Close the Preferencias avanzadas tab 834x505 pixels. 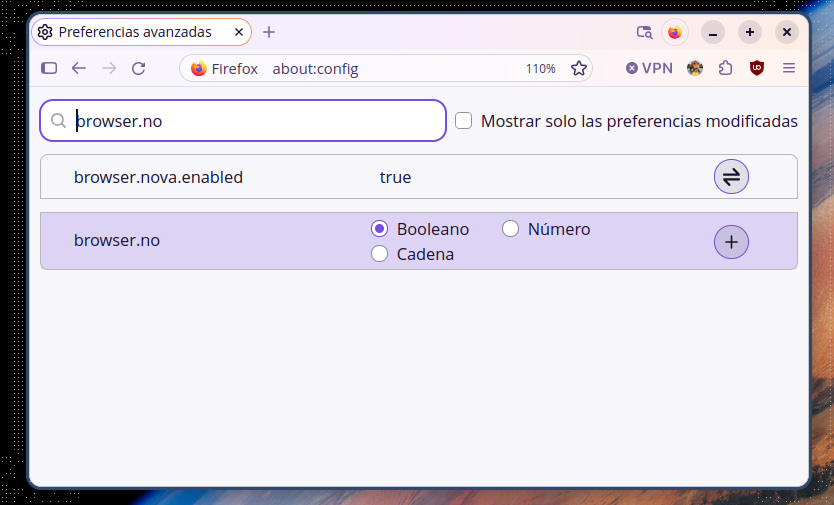click(x=239, y=32)
